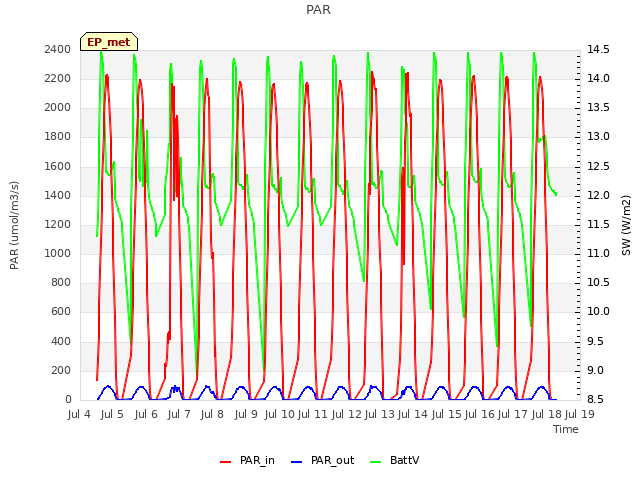Click the 9.5 right axis tick label
The height and width of the screenshot is (480, 640).
click(x=595, y=341)
